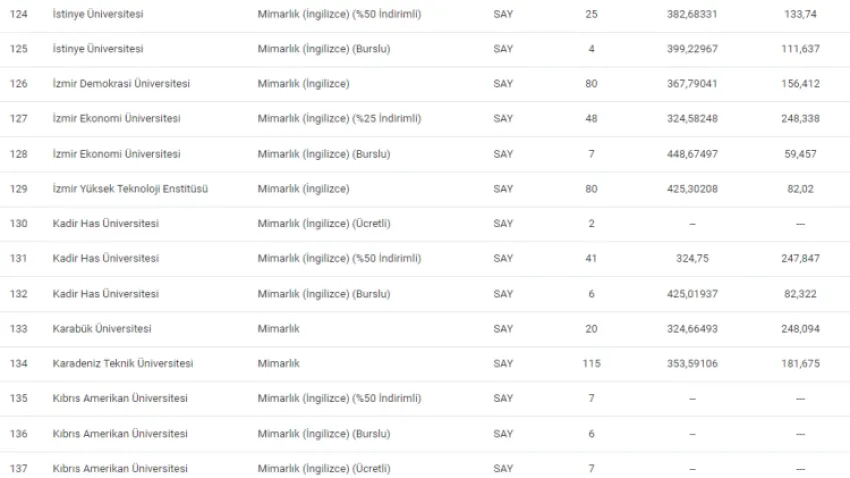The height and width of the screenshot is (478, 850).
Task: Select row number 126
Action: (x=18, y=83)
